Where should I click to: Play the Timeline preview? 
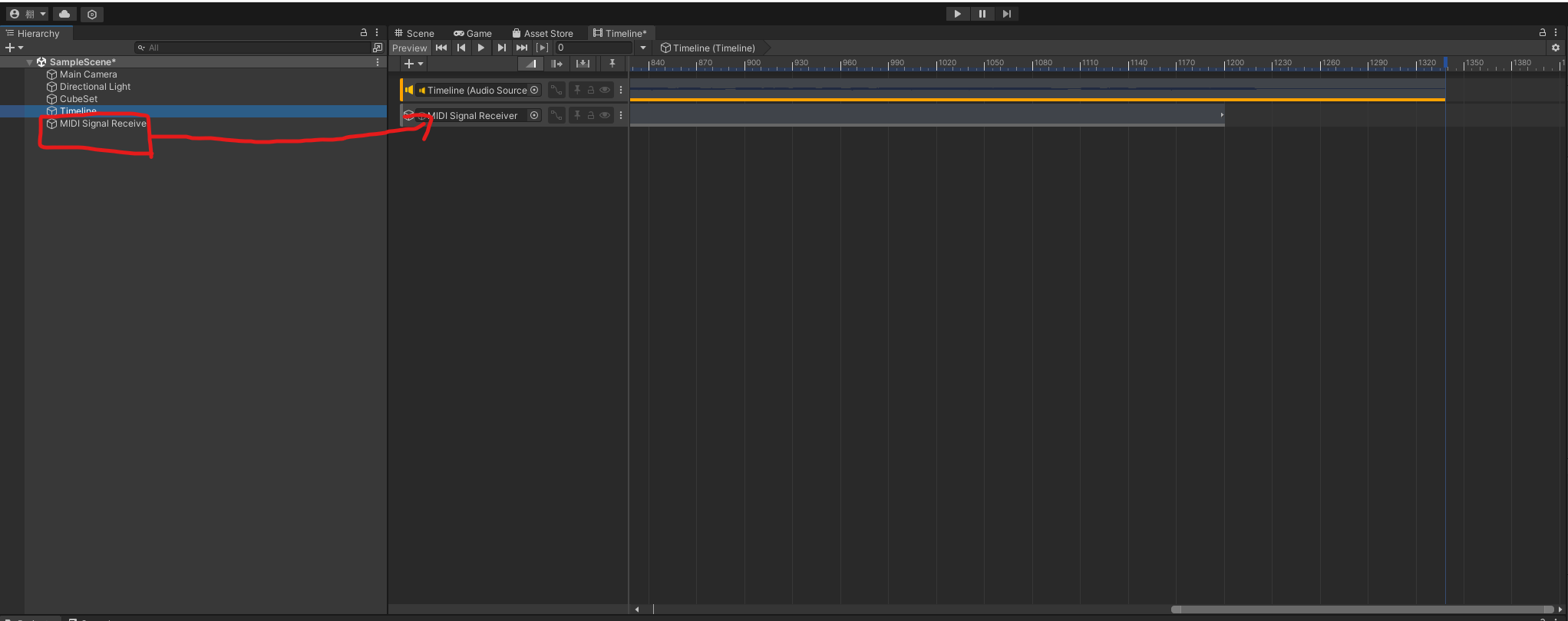(x=481, y=48)
